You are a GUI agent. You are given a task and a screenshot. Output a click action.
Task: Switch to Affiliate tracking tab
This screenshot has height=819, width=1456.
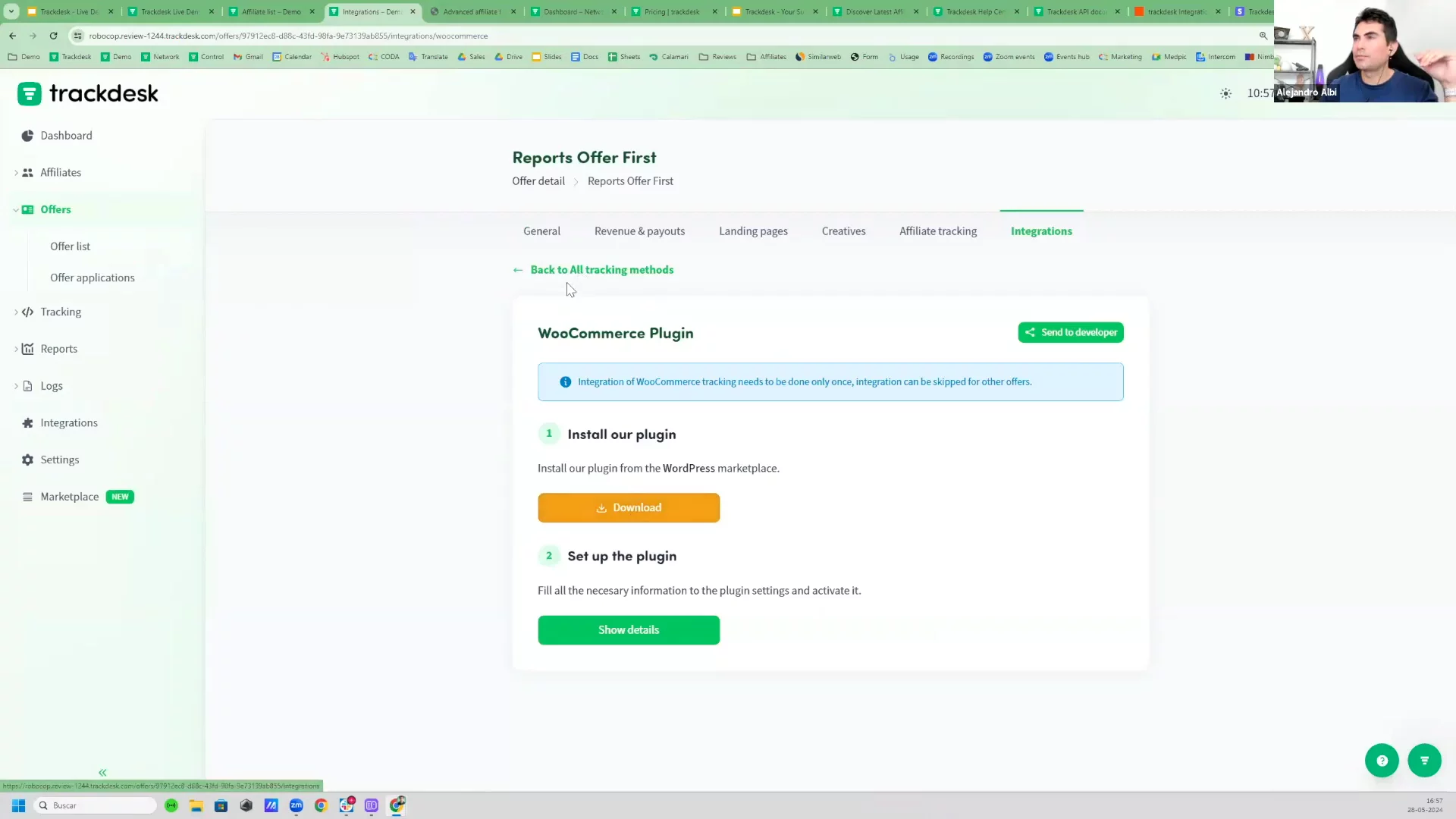[937, 231]
